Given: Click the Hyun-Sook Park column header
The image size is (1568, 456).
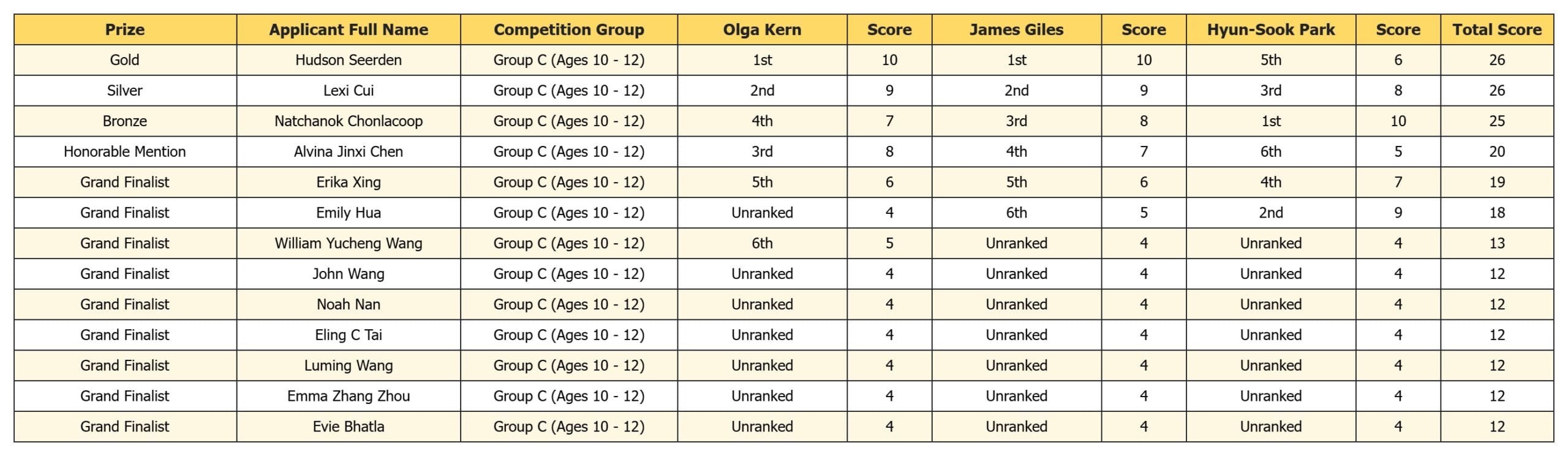Looking at the screenshot, I should coord(1270,29).
